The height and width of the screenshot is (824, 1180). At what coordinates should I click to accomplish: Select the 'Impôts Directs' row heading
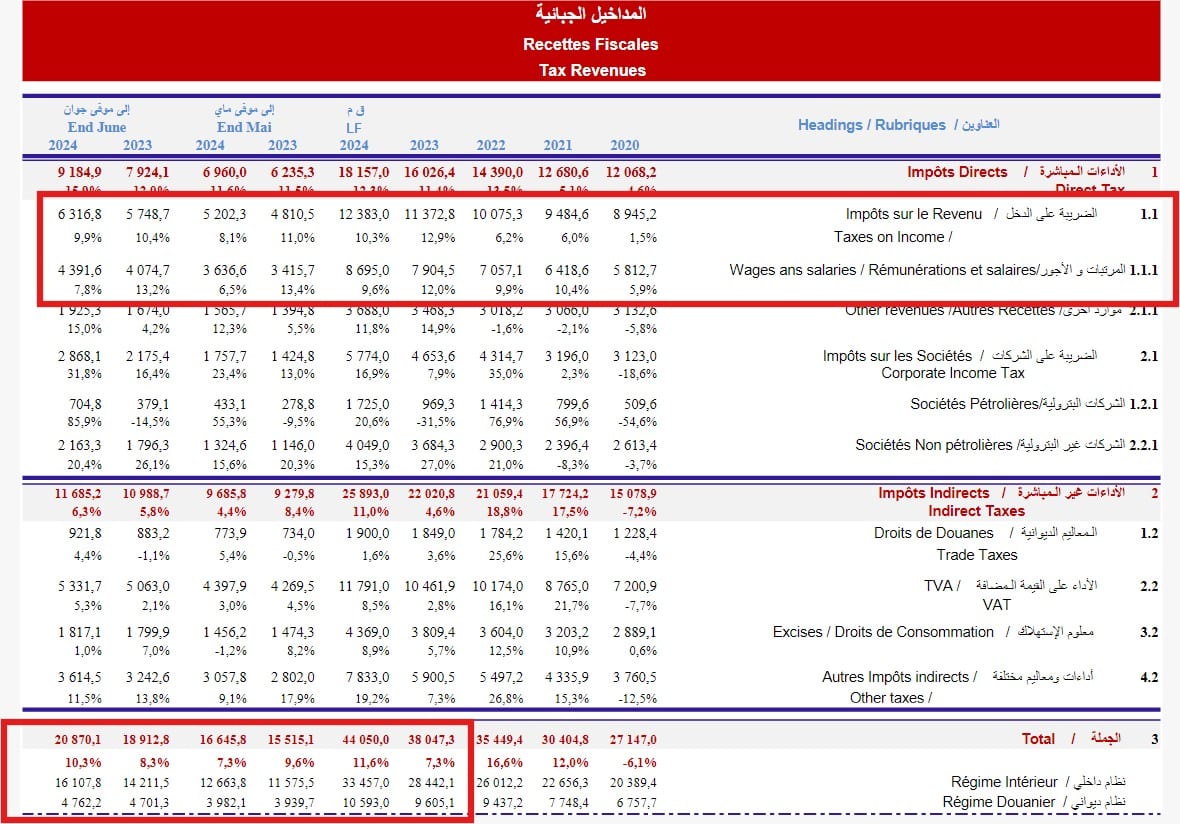click(x=957, y=172)
